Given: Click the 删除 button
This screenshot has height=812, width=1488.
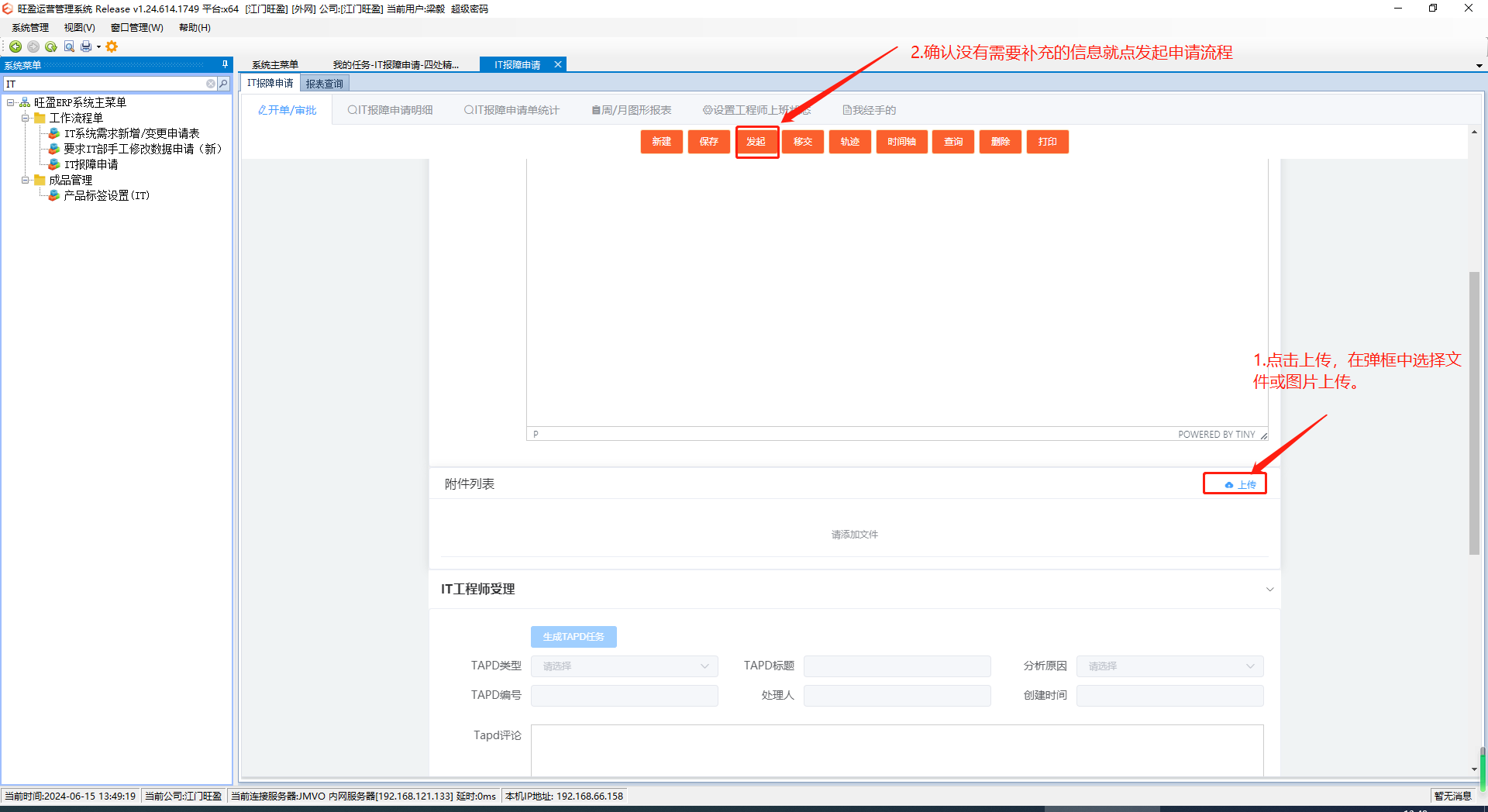Looking at the screenshot, I should 1001,142.
